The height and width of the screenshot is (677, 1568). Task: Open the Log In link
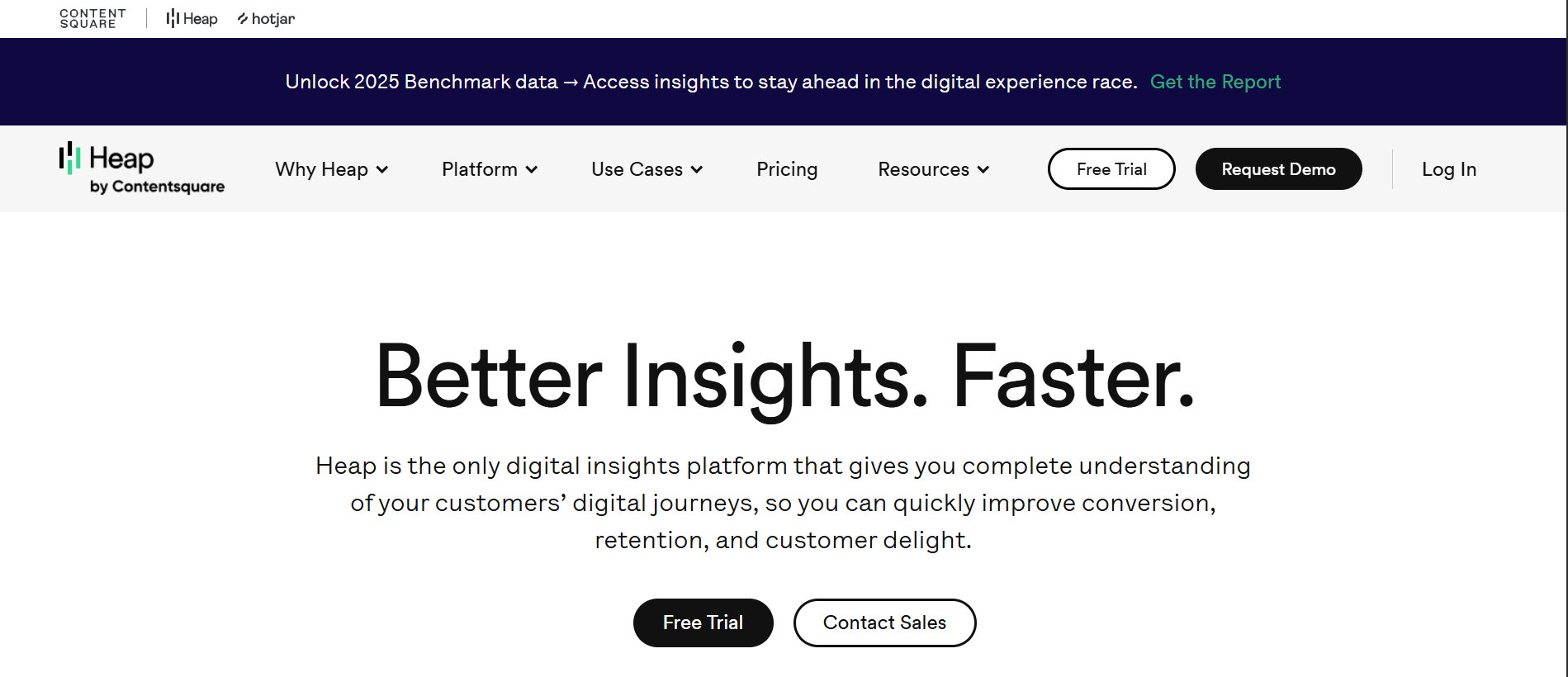pos(1448,169)
